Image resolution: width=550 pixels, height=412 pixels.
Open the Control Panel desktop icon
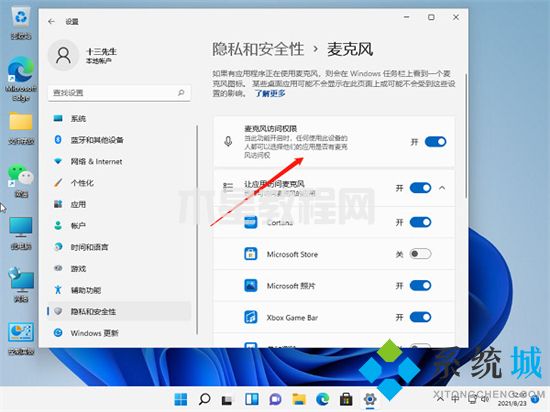pos(21,338)
